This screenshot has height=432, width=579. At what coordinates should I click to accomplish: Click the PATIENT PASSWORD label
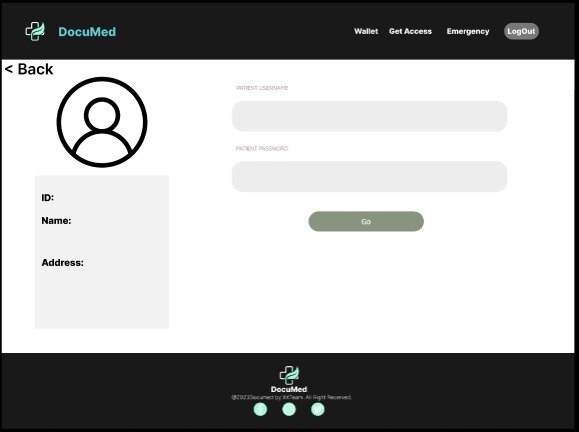click(x=262, y=148)
